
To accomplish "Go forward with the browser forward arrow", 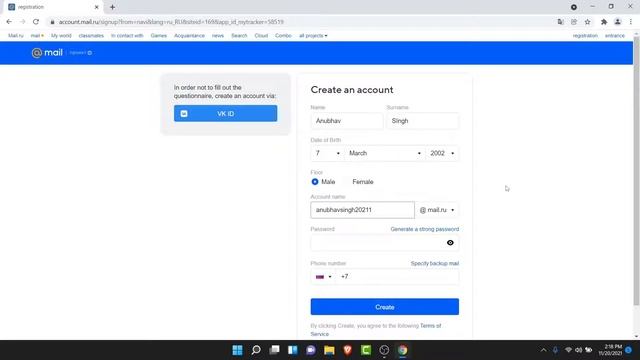I will (22, 22).
